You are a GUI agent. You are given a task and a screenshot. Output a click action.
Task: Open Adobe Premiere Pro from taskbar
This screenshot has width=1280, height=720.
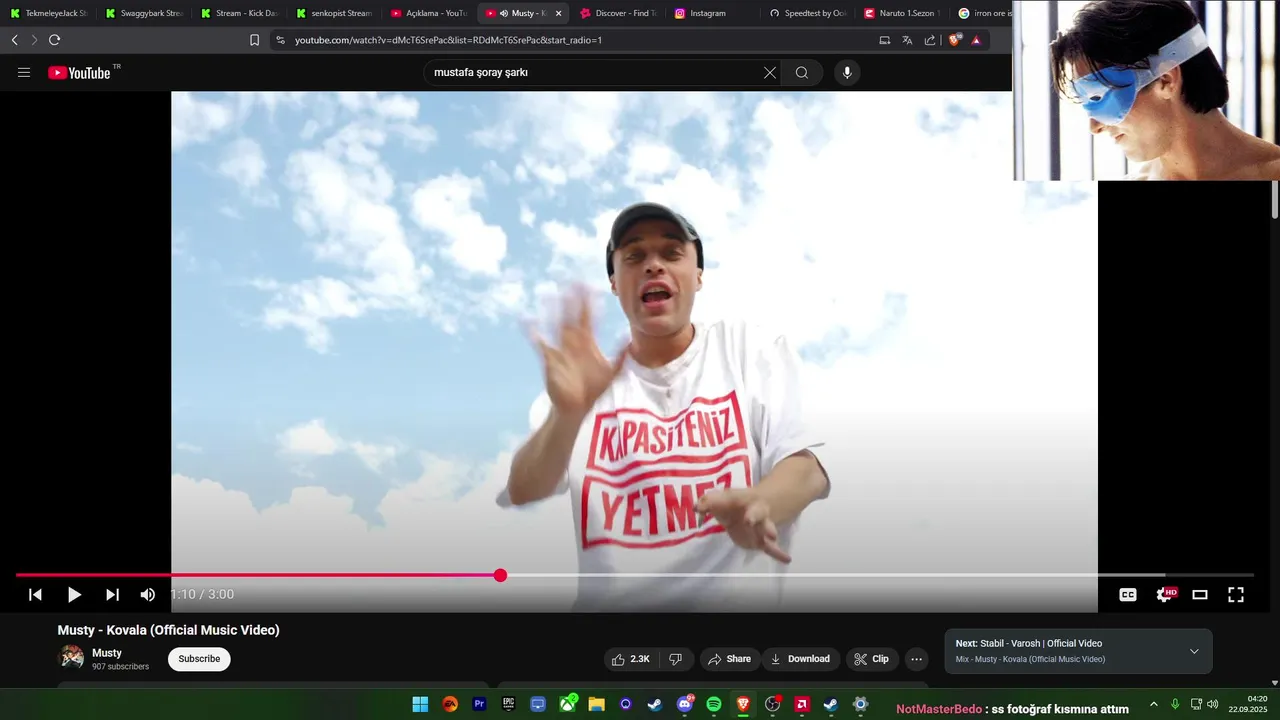pyautogui.click(x=479, y=704)
